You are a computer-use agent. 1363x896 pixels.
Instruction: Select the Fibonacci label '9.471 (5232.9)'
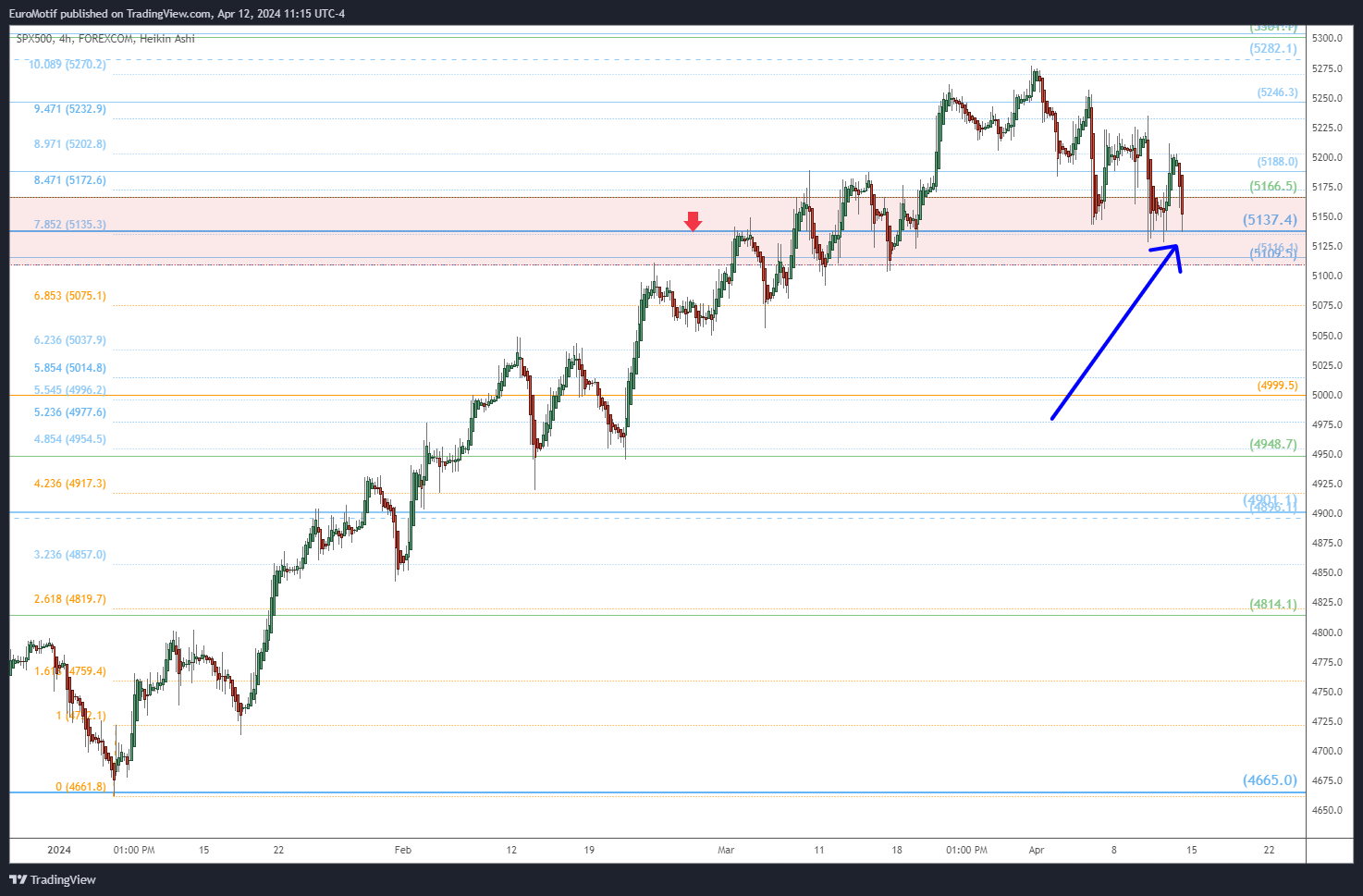click(x=70, y=109)
